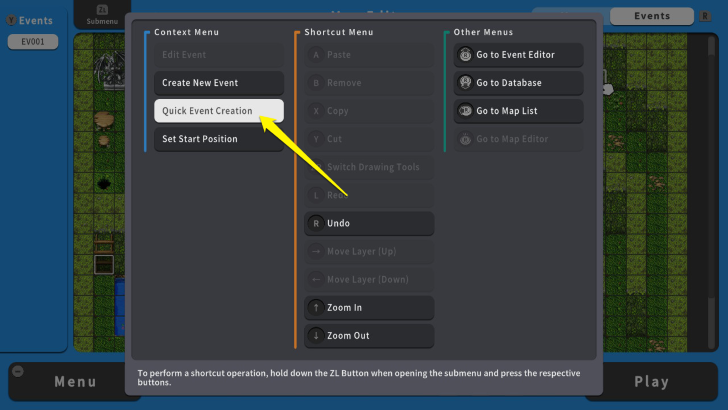Screen dimensions: 728x410
Task: Click the Event Editor stick icon
Action: [x=465, y=55]
